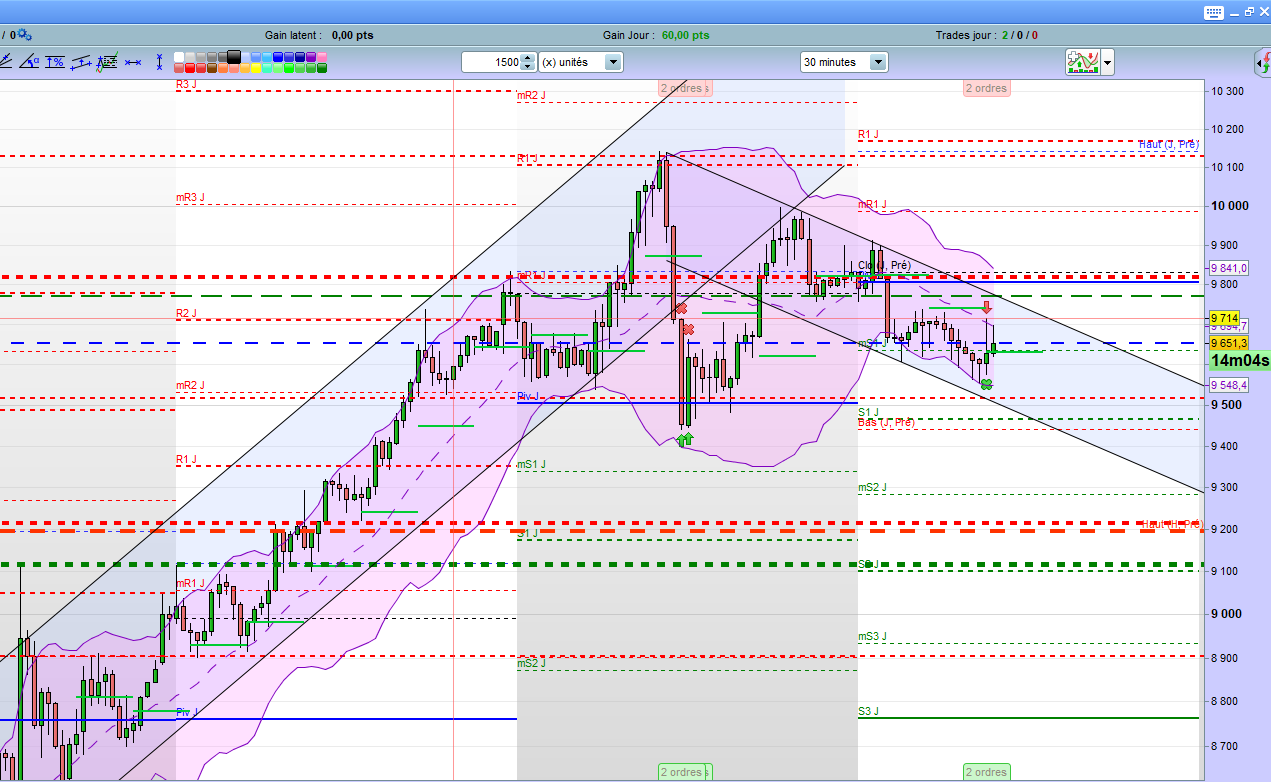Pick the dark green swatch at row end
Screen dimensions: 1271x782
point(322,68)
